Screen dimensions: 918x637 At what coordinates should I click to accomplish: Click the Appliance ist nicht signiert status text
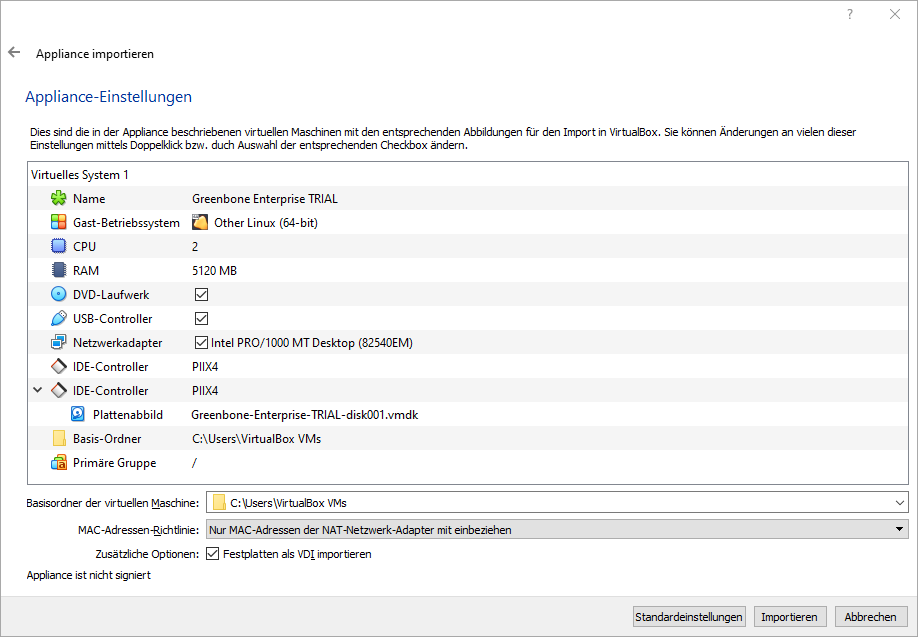tap(88, 575)
